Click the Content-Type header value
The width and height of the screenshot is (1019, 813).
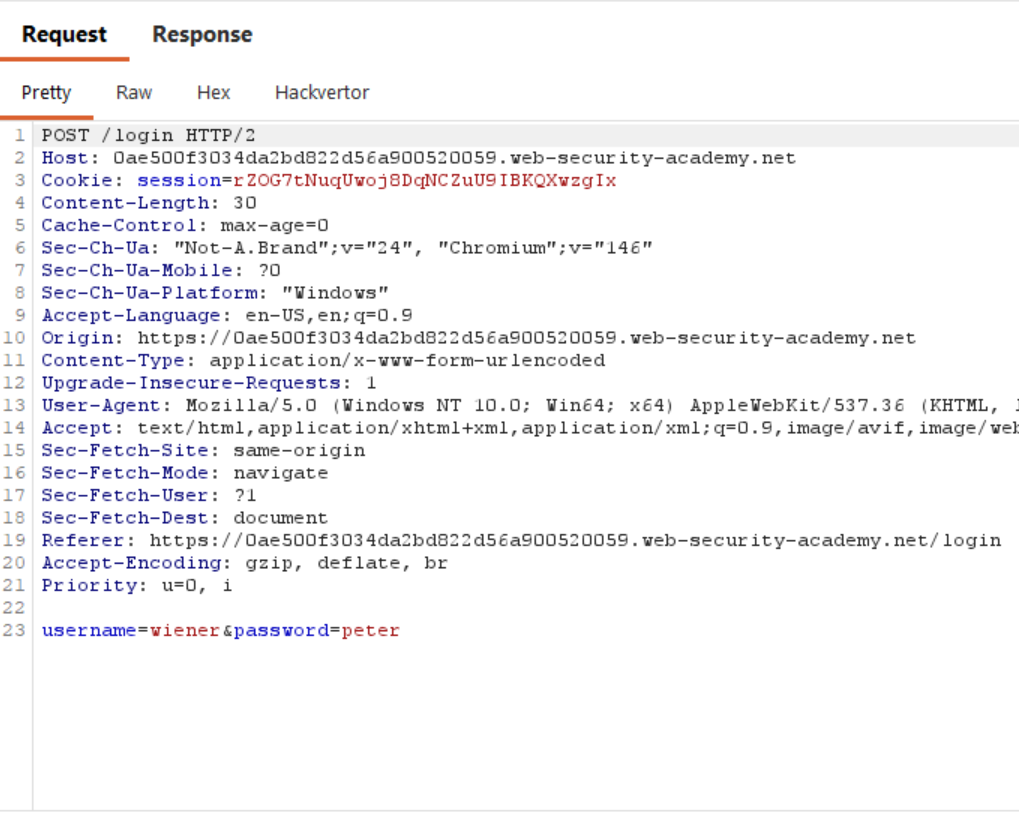407,360
